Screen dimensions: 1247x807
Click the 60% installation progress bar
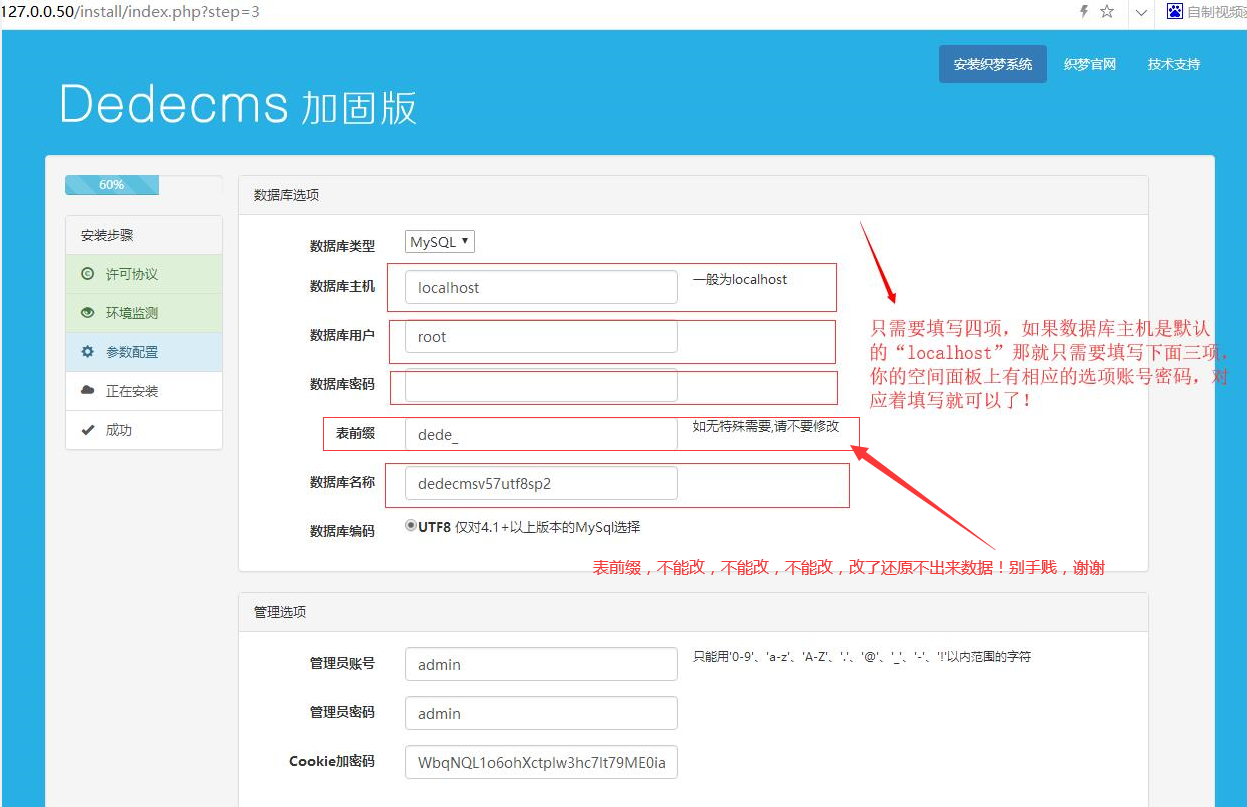111,184
